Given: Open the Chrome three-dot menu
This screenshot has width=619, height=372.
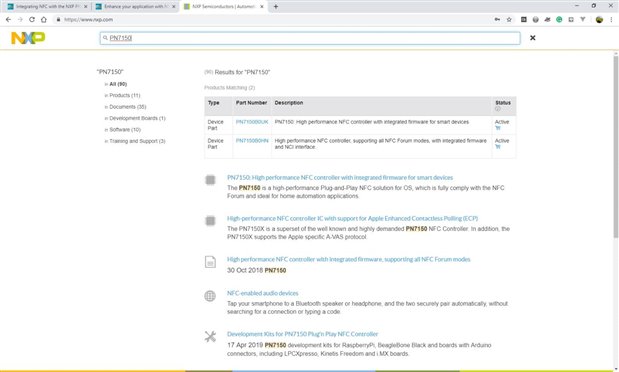Looking at the screenshot, I should pos(611,19).
